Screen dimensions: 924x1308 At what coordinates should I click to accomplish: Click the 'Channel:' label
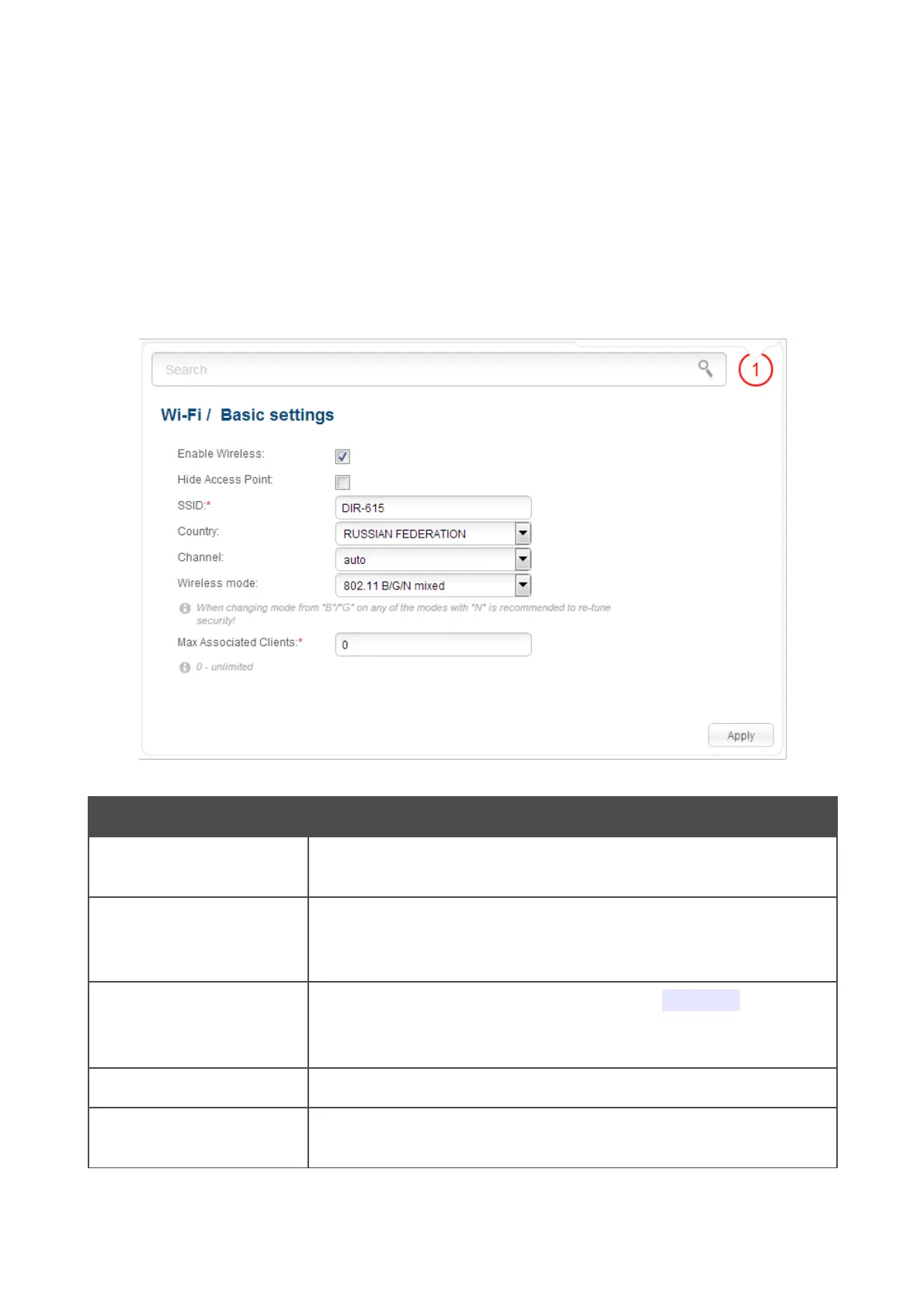tap(200, 557)
